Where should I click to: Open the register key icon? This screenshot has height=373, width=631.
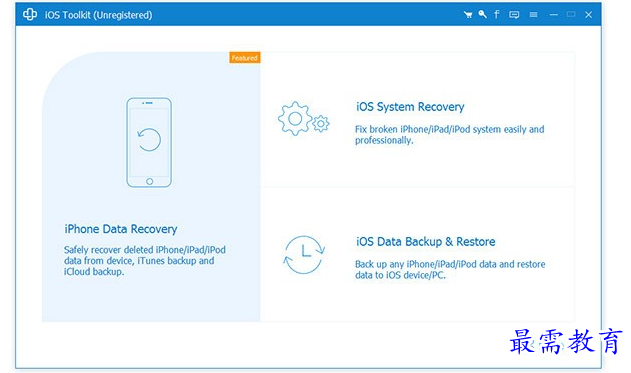click(x=483, y=14)
